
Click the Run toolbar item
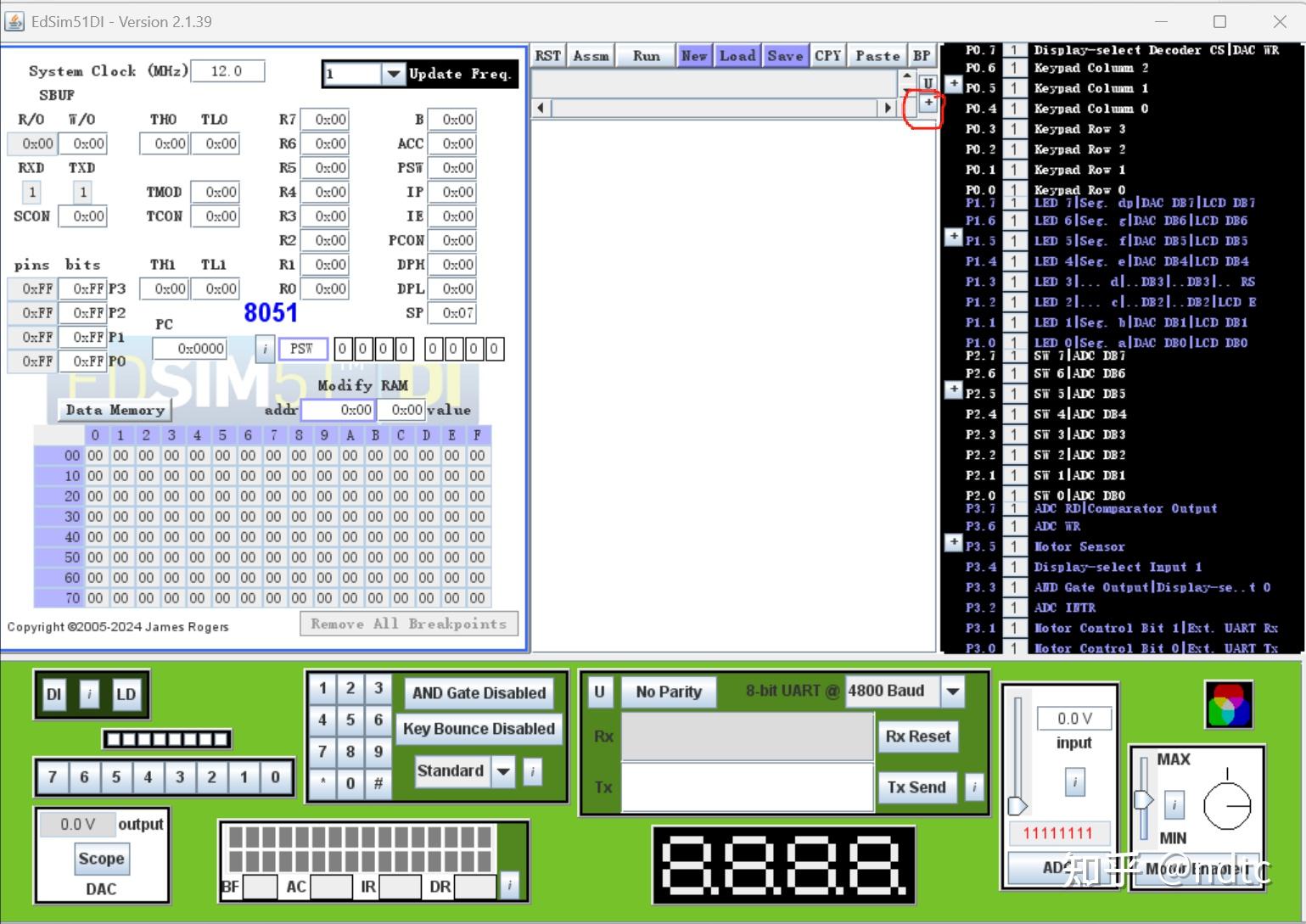coord(645,54)
